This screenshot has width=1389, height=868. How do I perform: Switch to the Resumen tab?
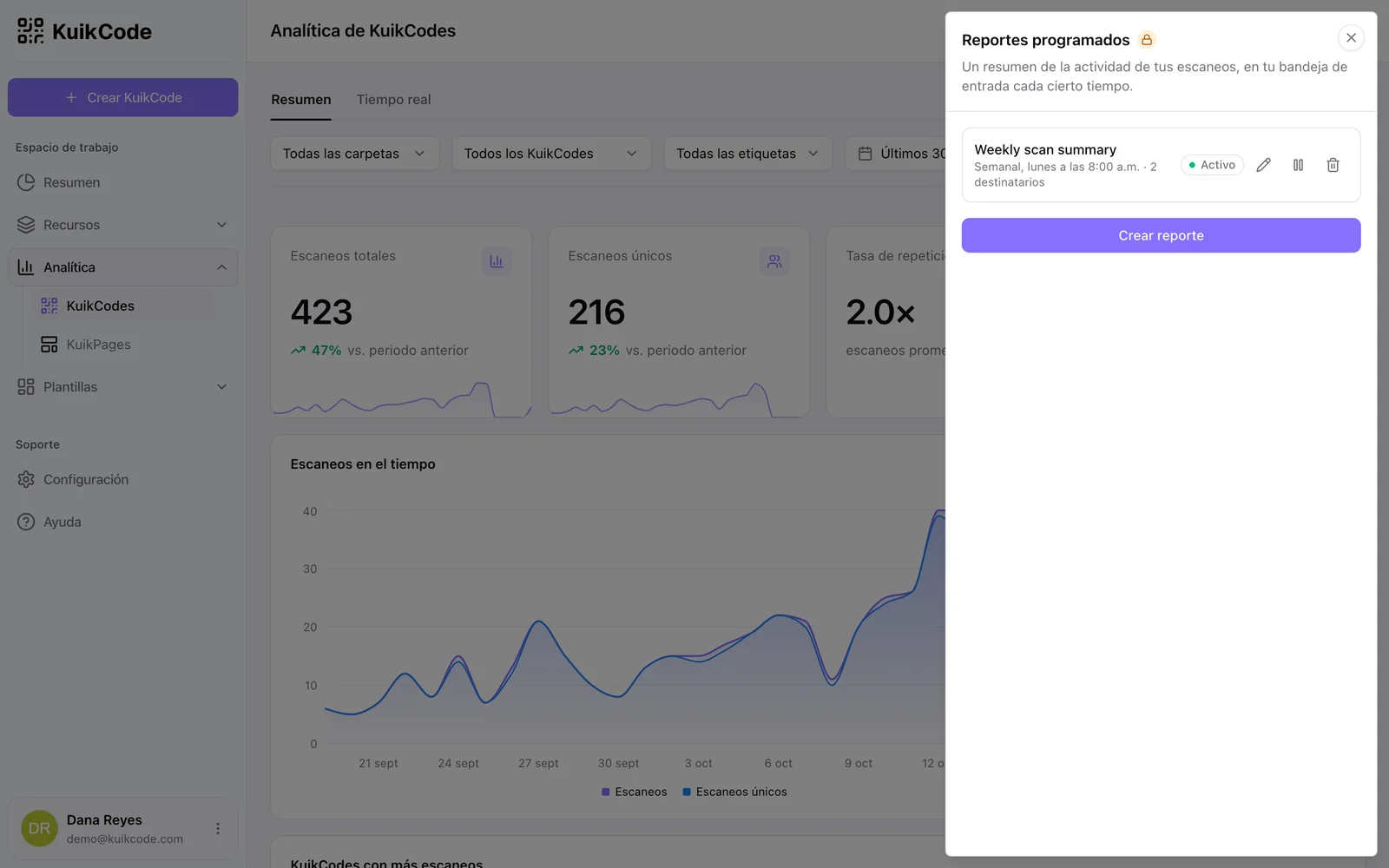point(301,100)
